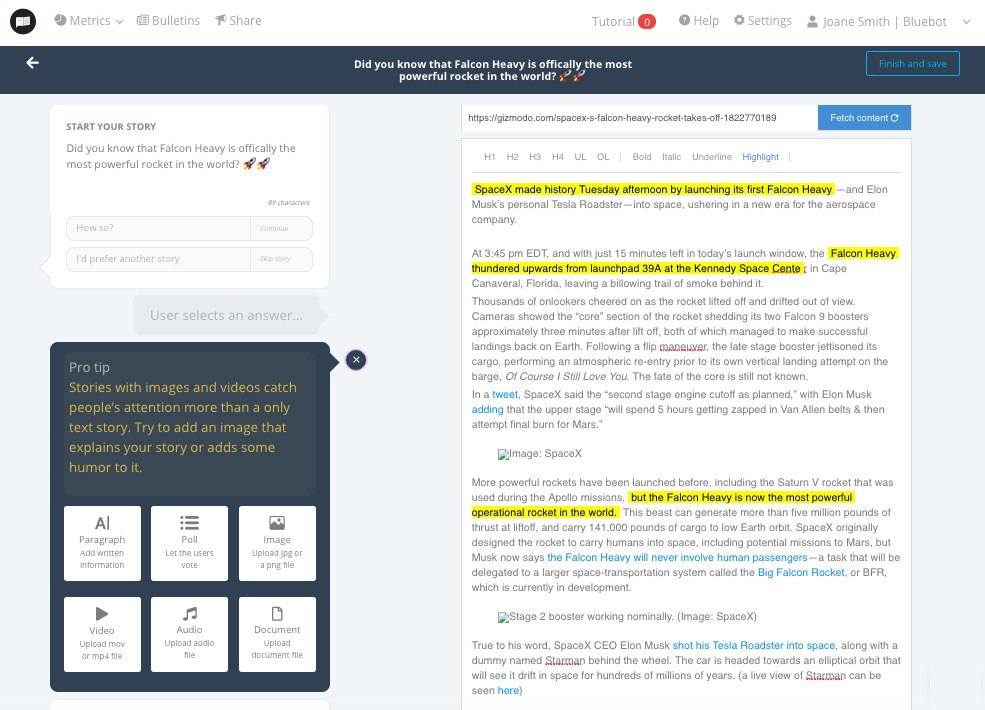985x710 pixels.
Task: Add a Video block
Action: (102, 634)
